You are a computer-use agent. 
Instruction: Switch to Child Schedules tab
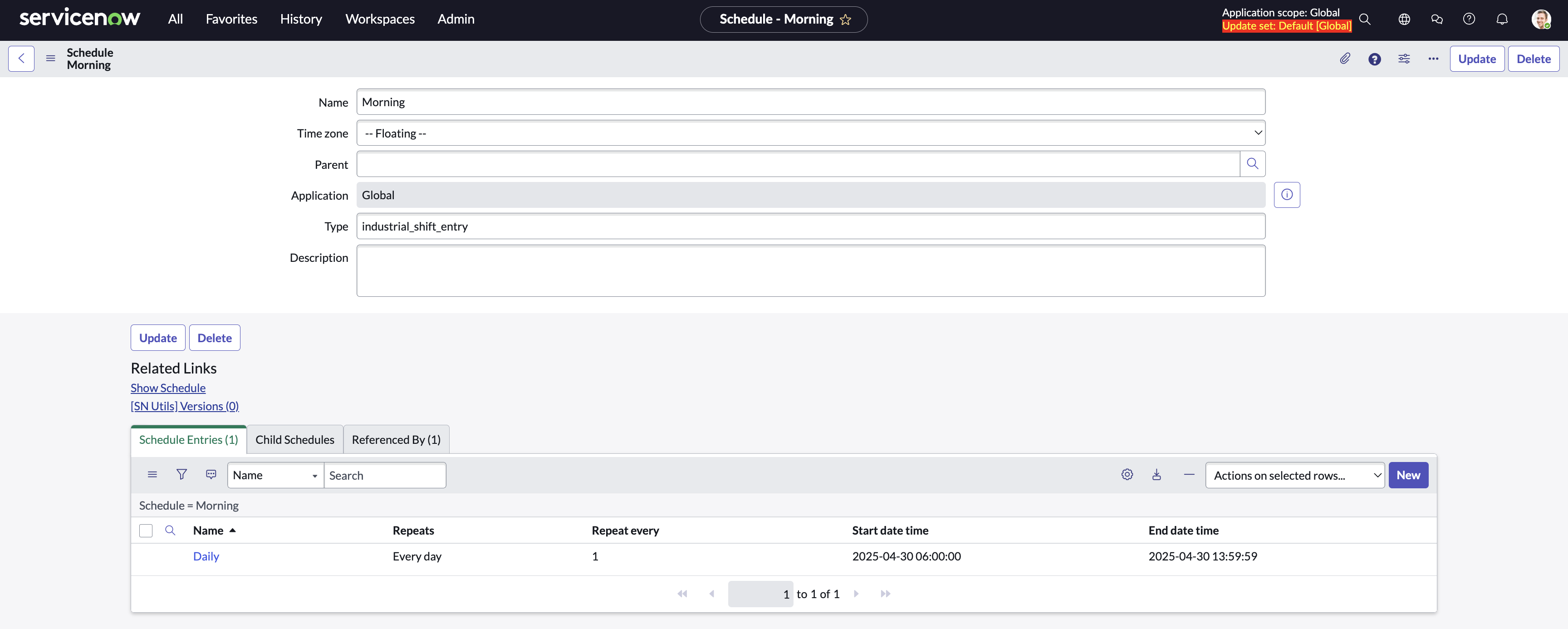pyautogui.click(x=294, y=439)
